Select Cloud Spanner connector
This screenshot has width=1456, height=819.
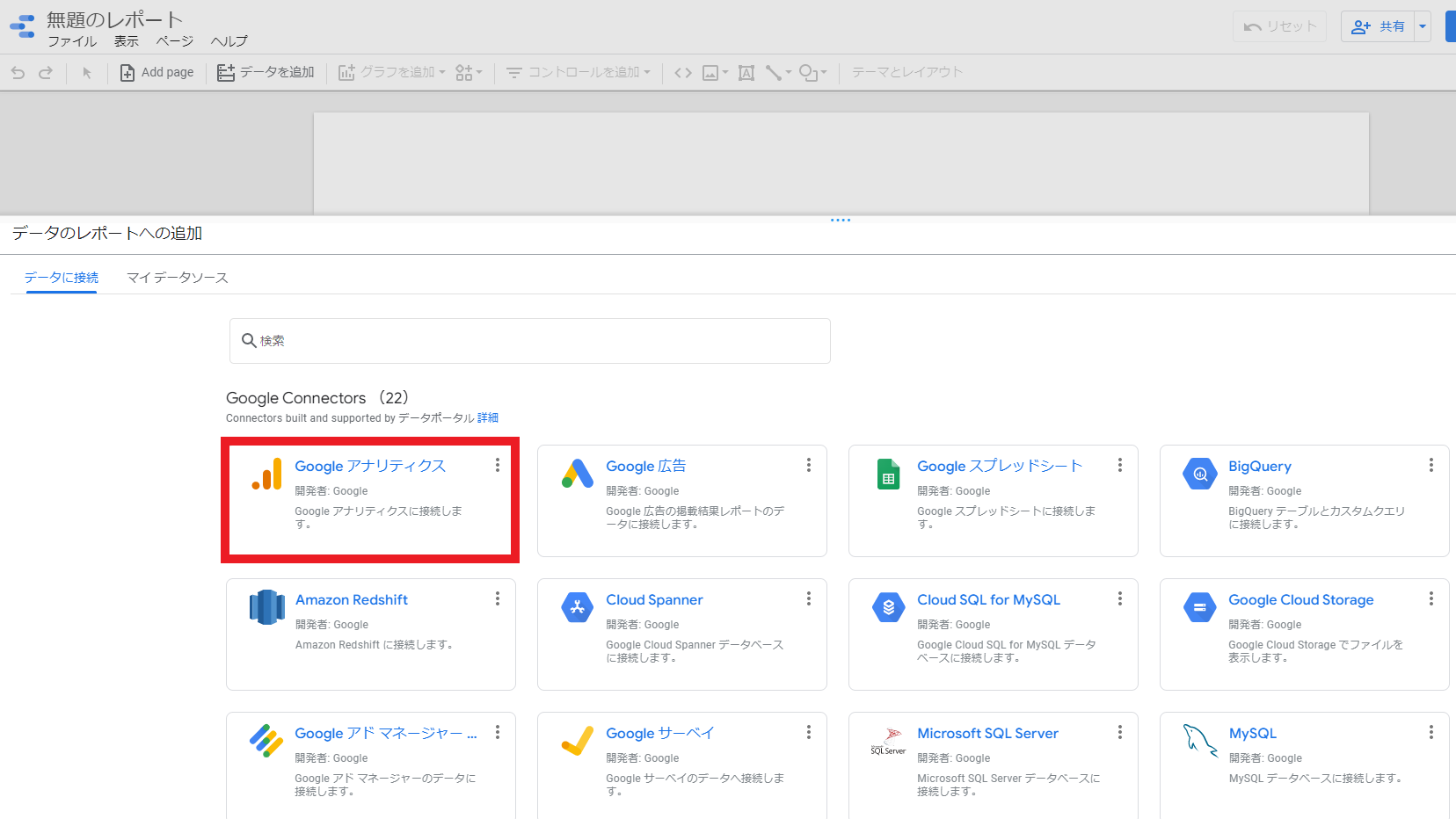682,634
